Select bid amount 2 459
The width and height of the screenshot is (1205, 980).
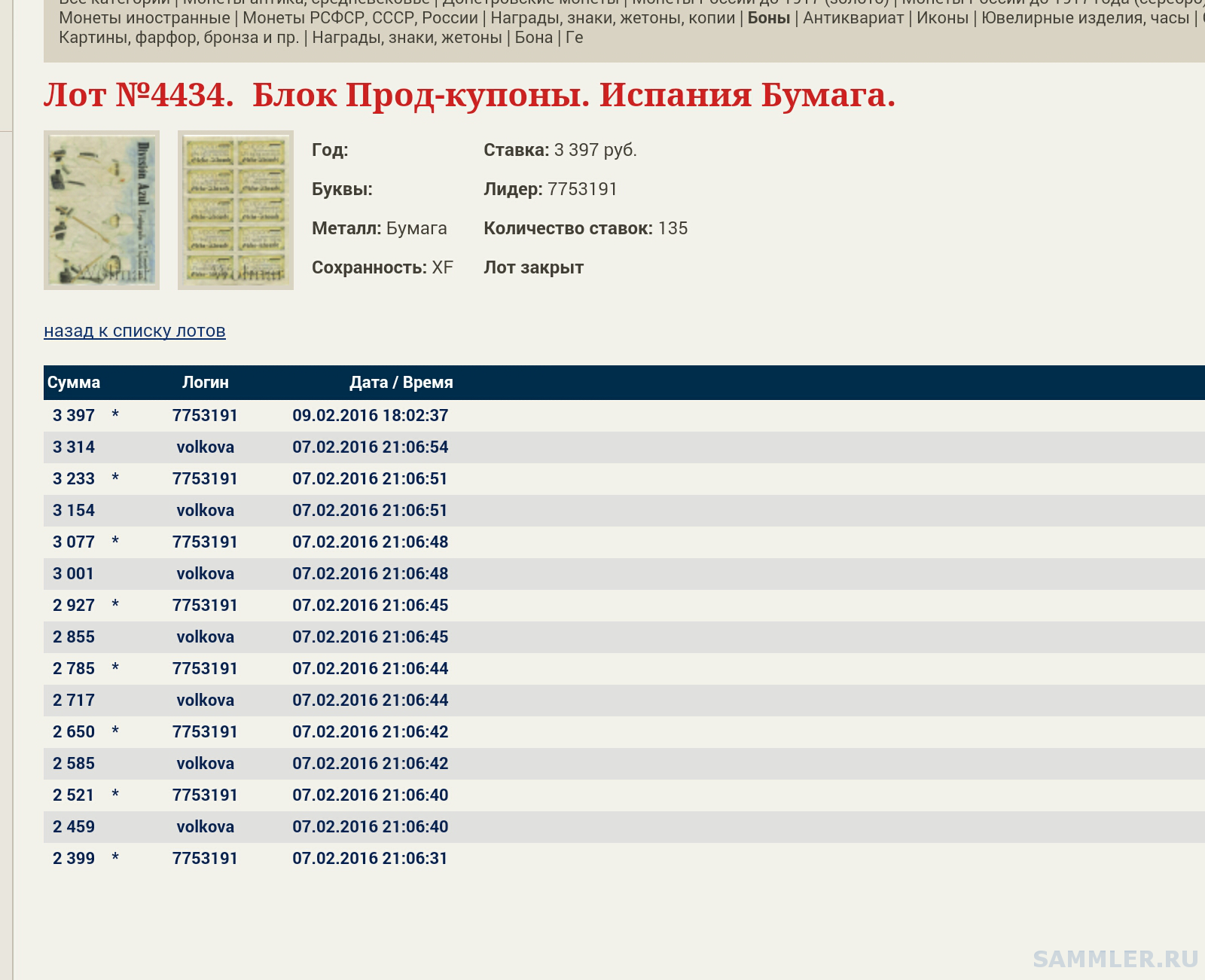click(74, 826)
